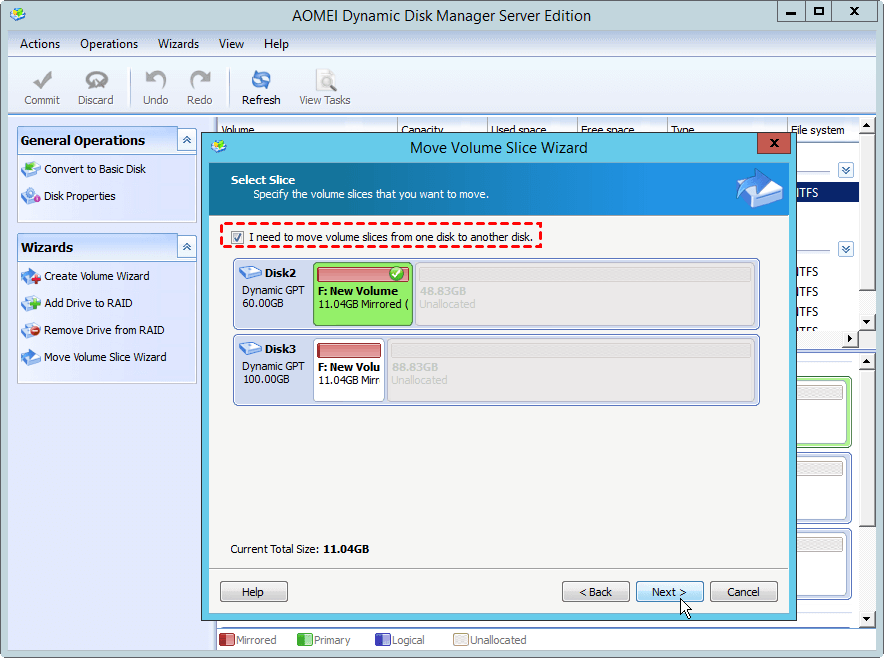Click disk map scrollbar down arrow
The image size is (884, 658).
coord(867,619)
